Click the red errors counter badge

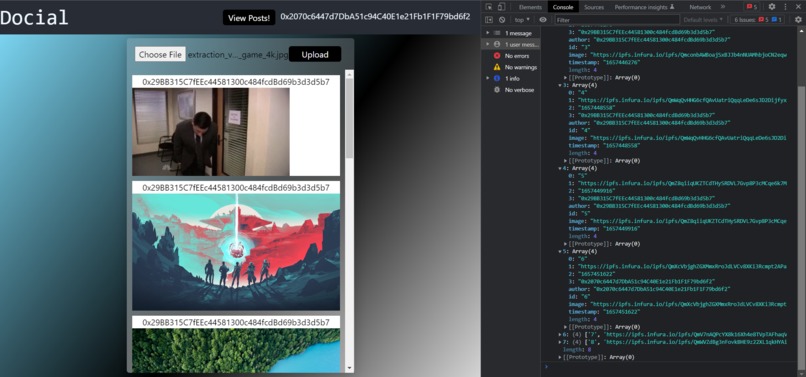tap(752, 7)
